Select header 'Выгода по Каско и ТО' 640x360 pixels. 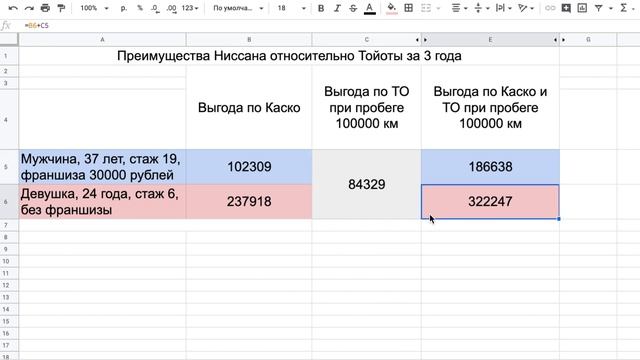coord(490,108)
